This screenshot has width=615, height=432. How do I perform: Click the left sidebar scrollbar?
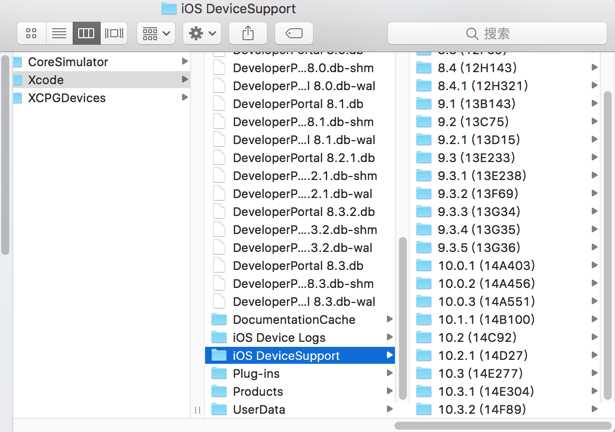[x=5, y=155]
